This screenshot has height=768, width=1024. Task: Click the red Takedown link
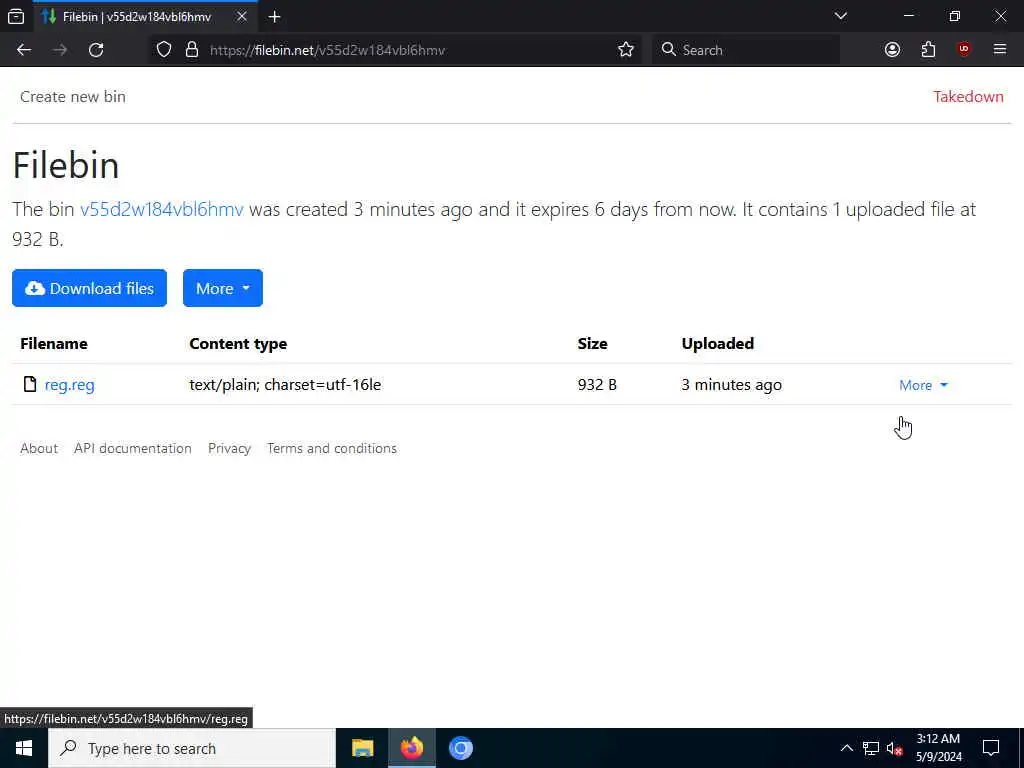[968, 97]
